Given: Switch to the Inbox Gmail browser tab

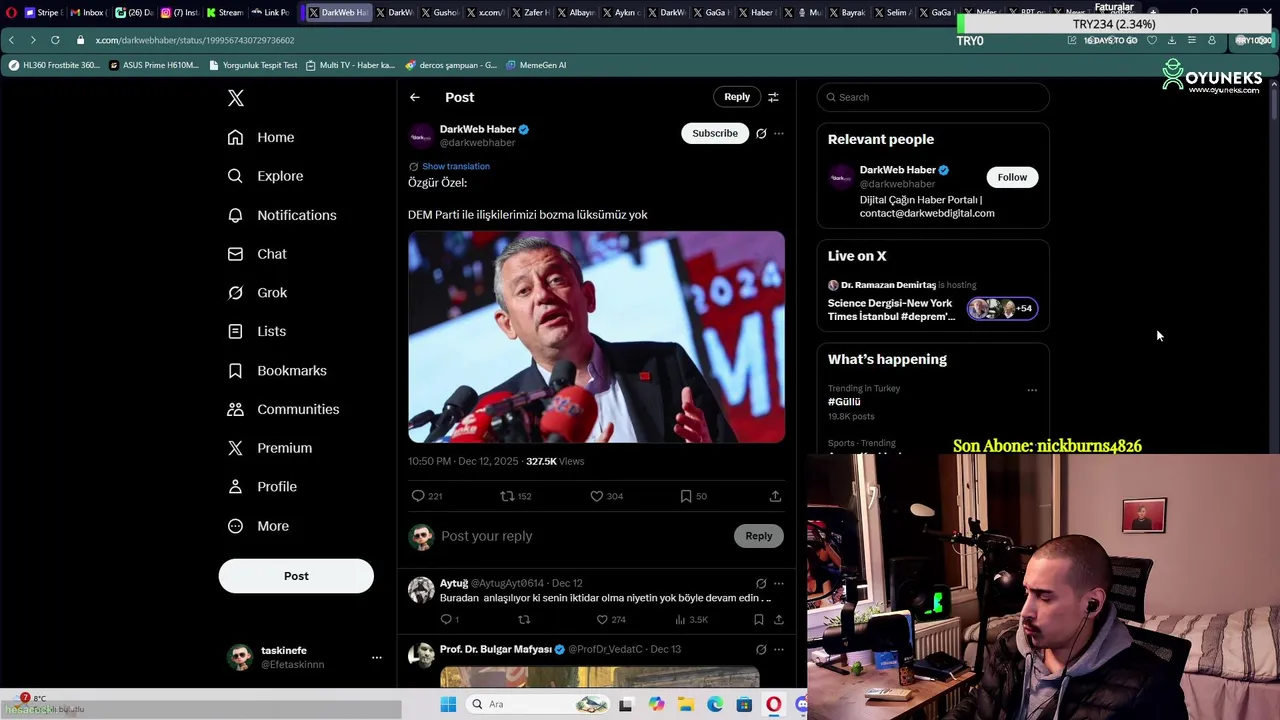Looking at the screenshot, I should [88, 13].
